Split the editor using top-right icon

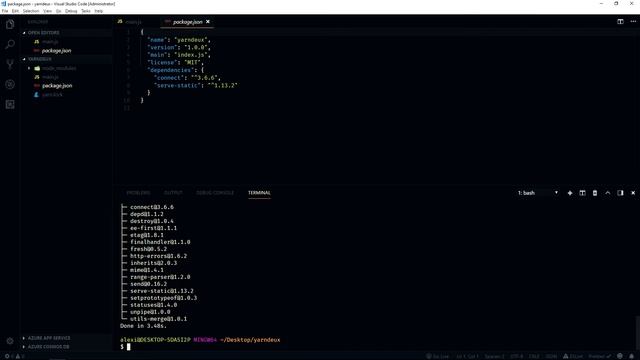(620, 22)
